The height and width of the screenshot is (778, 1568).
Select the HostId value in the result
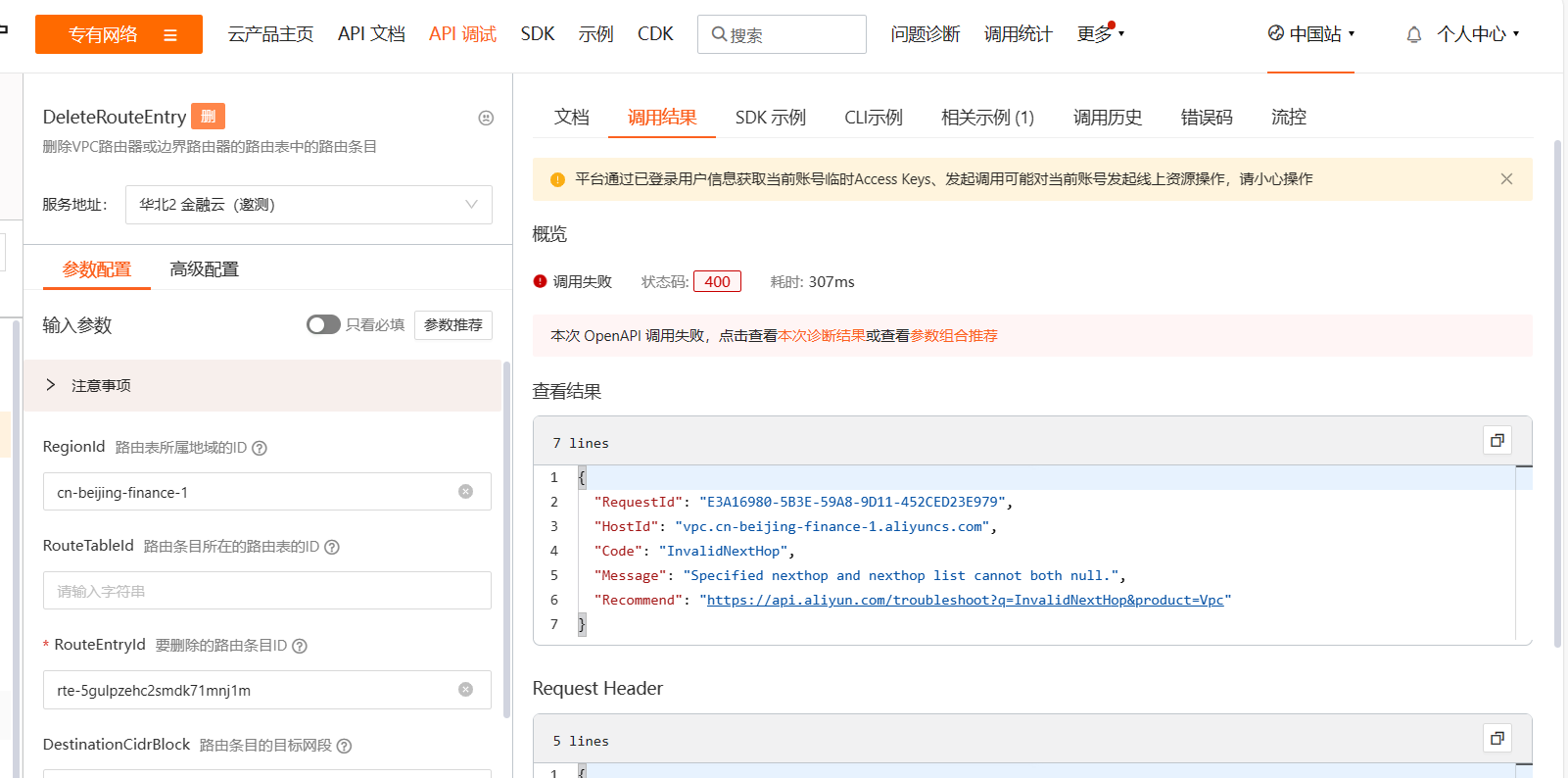(832, 526)
